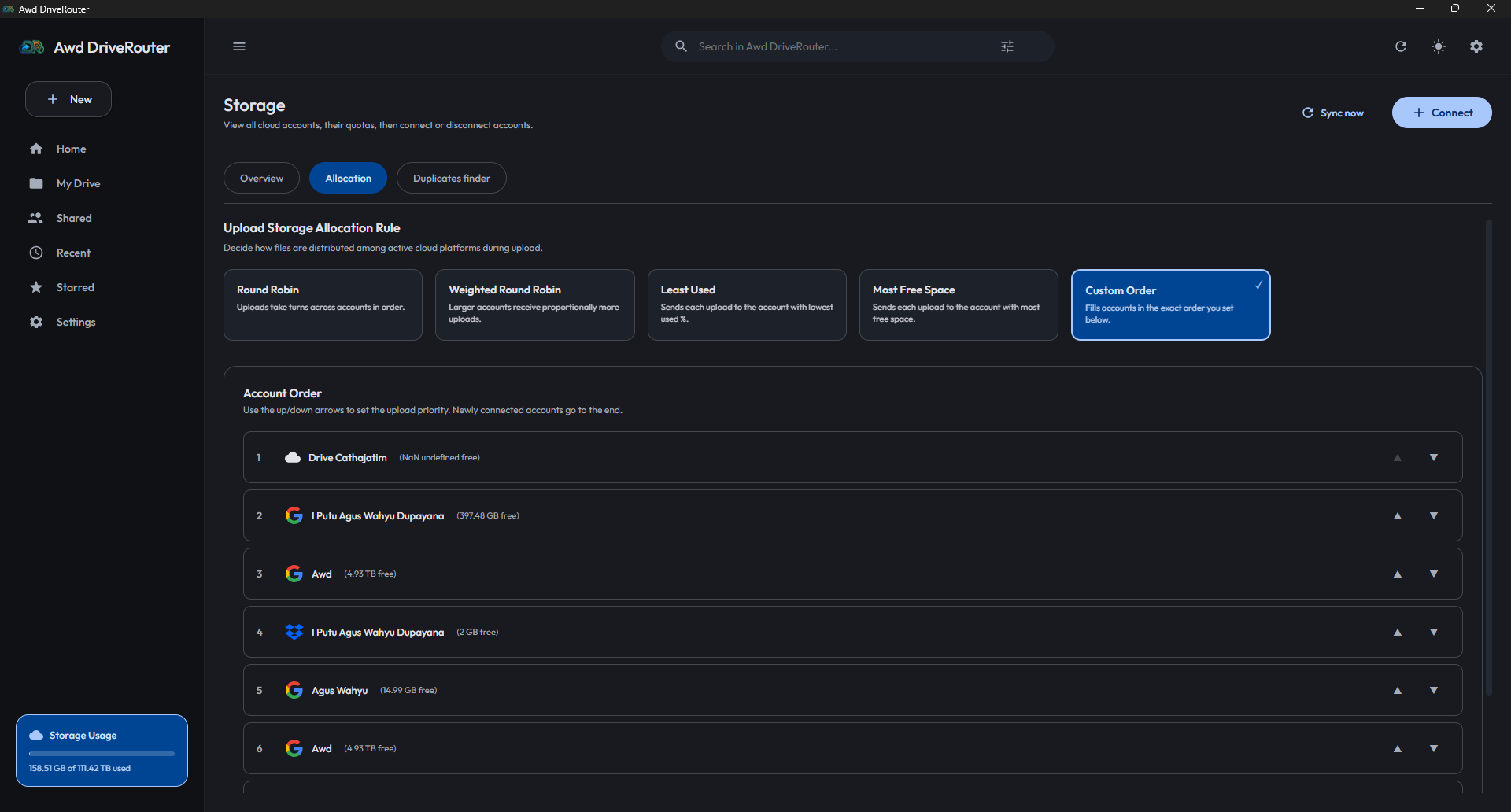Click Google icon for Awd row 6
The width and height of the screenshot is (1511, 812).
[x=294, y=748]
